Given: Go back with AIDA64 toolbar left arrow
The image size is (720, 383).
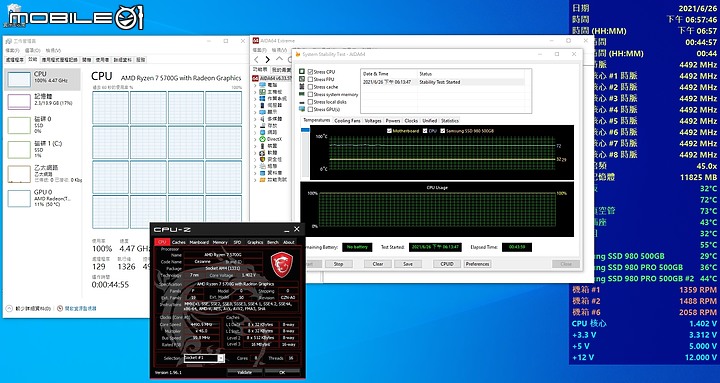Looking at the screenshot, I should click(x=256, y=59).
